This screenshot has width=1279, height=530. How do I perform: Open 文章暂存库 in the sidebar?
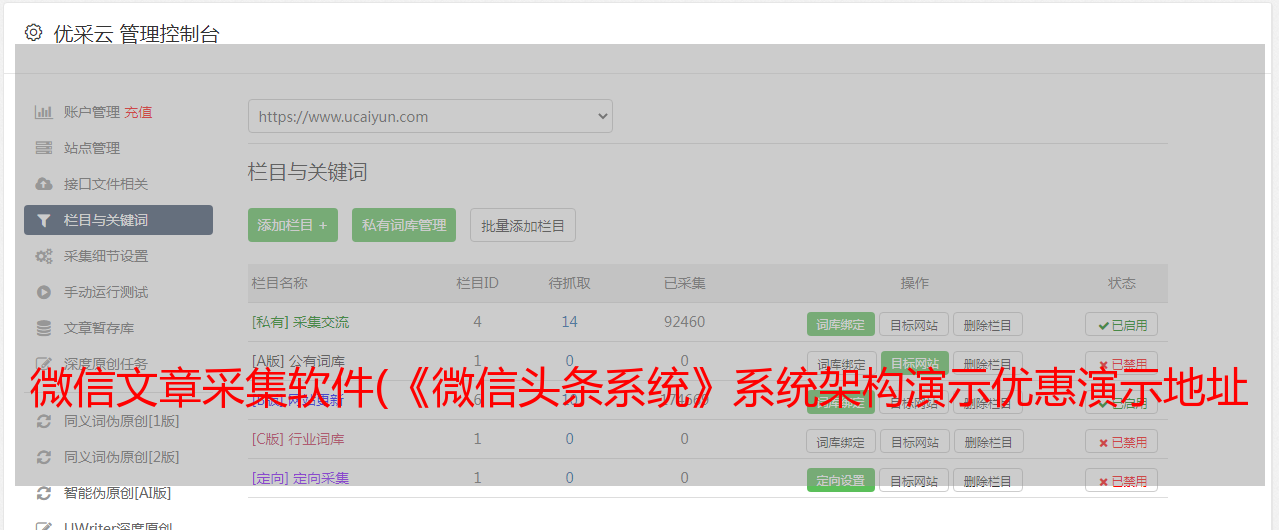[99, 328]
